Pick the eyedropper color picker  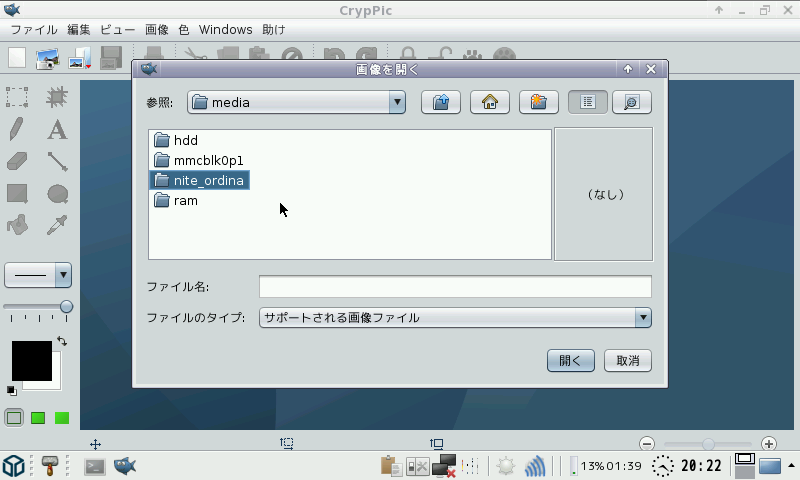click(57, 225)
